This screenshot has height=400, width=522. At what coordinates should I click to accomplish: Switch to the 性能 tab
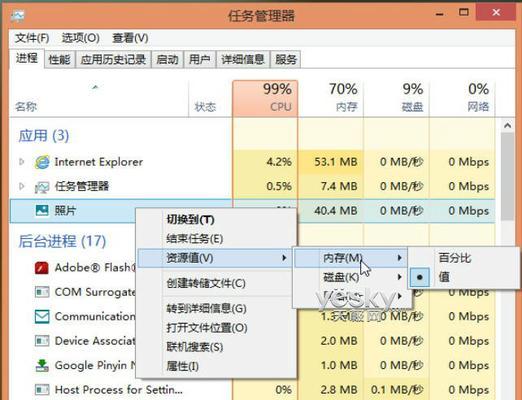tap(59, 60)
